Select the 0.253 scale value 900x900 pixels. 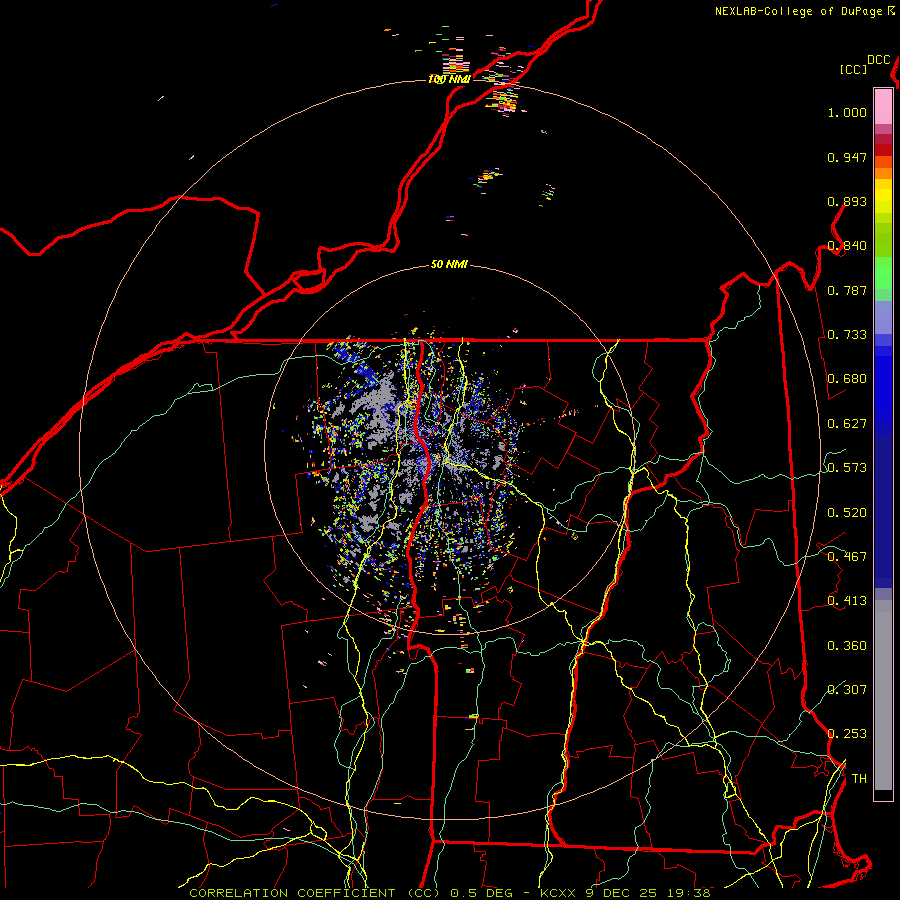847,734
